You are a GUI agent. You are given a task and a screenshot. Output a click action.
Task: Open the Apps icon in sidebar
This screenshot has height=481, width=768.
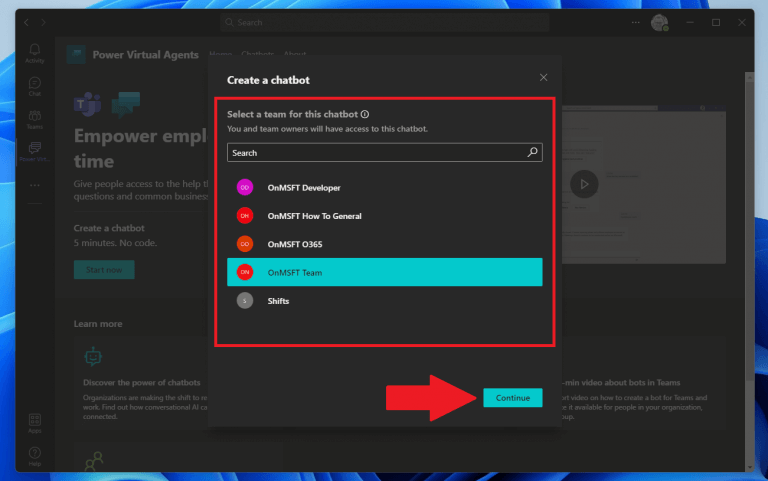34,423
